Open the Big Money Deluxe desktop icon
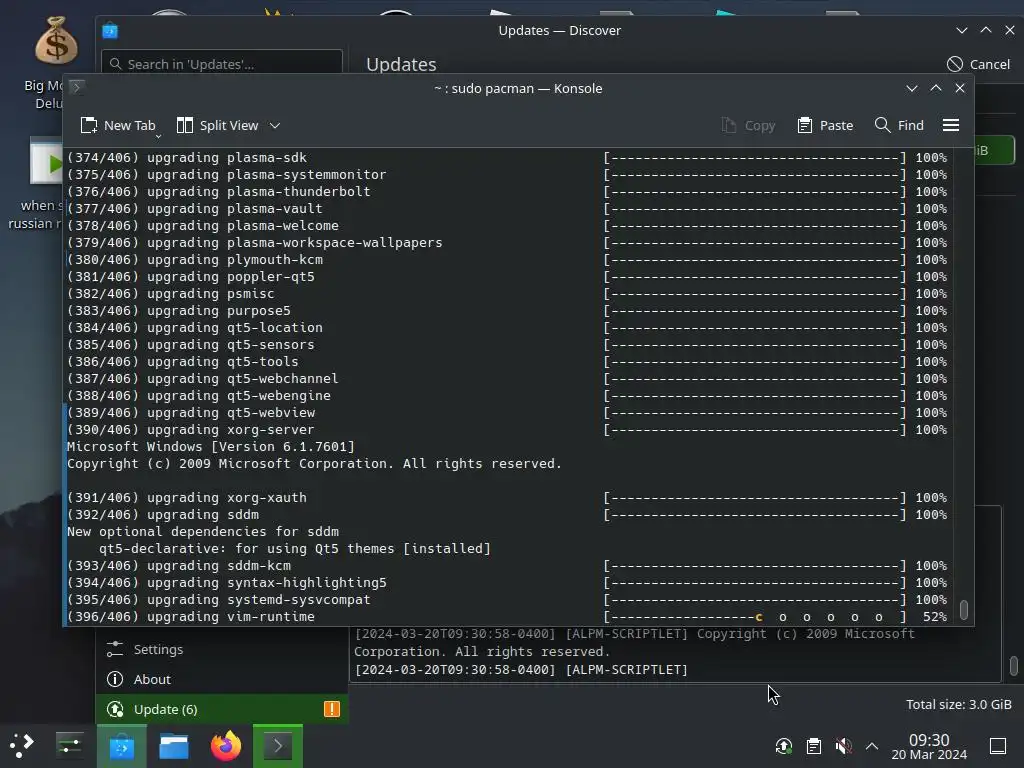1024x768 pixels. pyautogui.click(x=56, y=40)
